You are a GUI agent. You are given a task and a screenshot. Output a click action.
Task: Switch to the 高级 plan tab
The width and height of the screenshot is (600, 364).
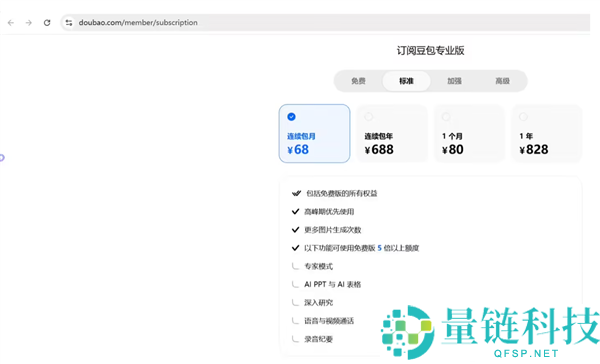502,81
